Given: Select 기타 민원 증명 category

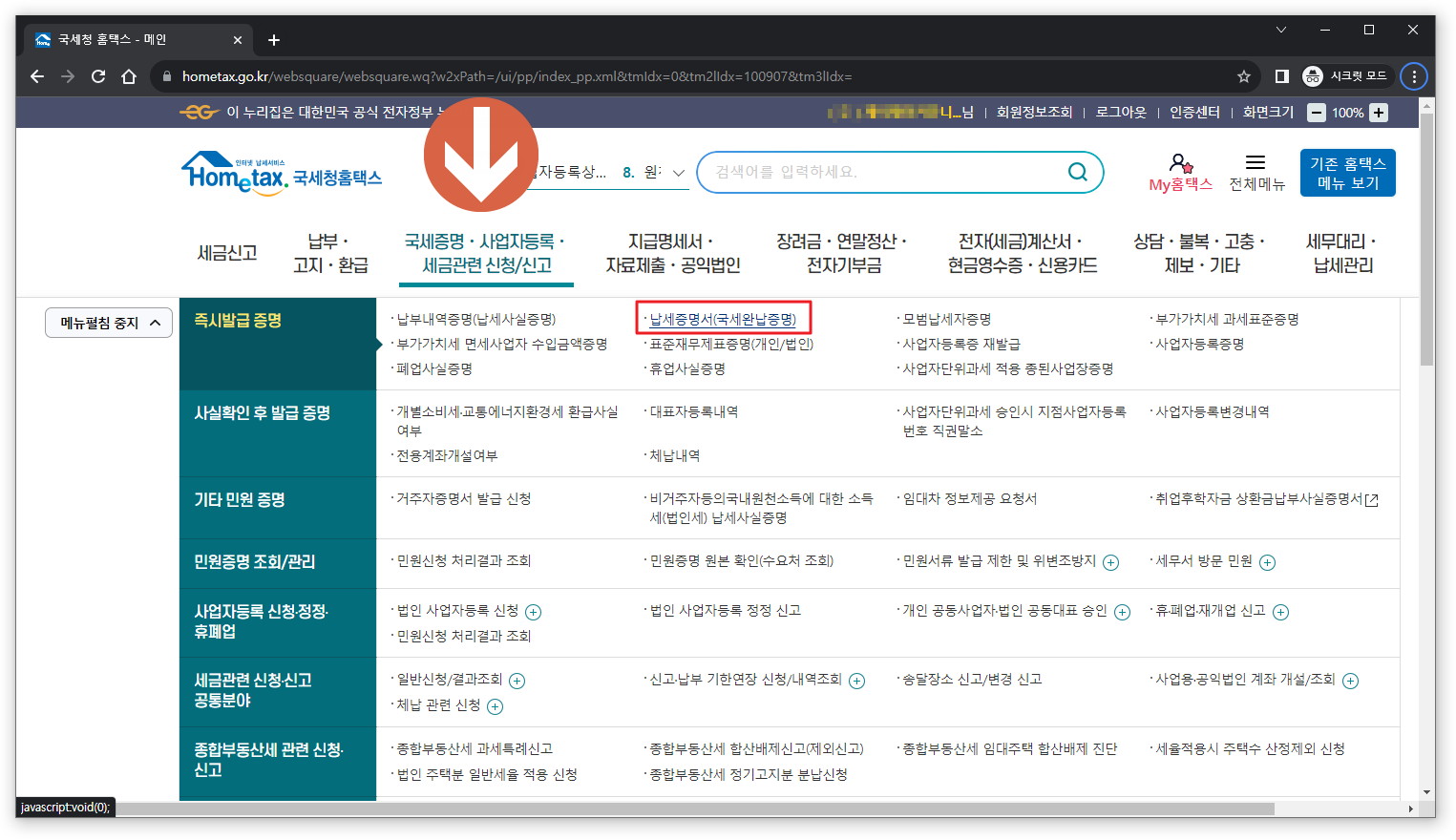Looking at the screenshot, I should [x=278, y=508].
